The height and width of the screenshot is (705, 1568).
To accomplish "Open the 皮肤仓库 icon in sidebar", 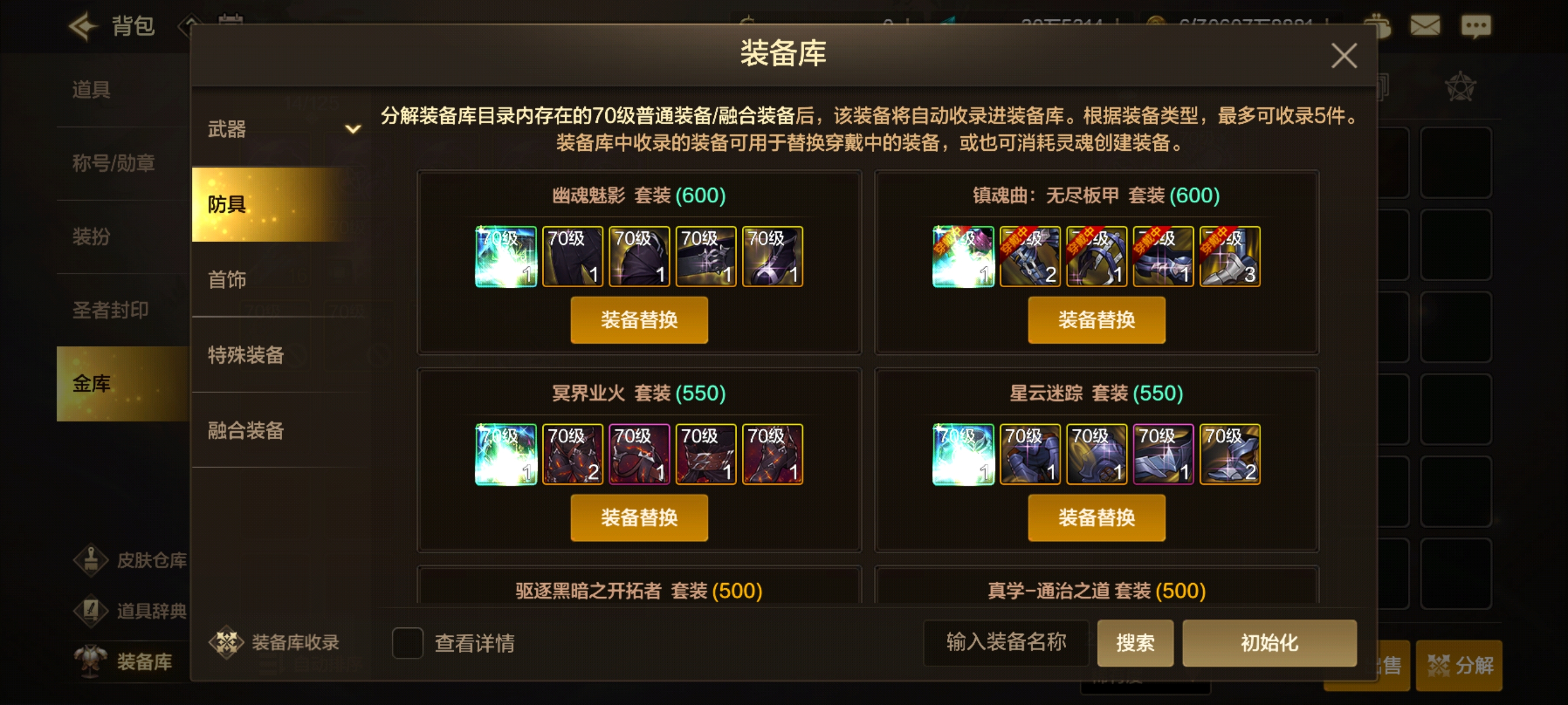I will point(91,559).
